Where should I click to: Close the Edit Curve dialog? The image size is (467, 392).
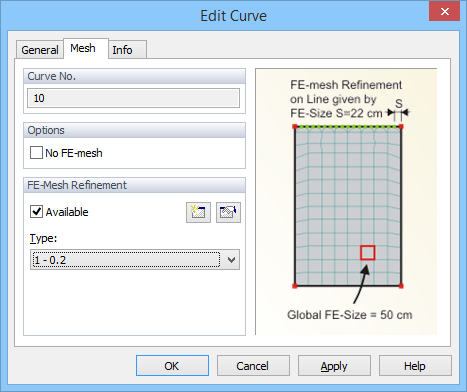click(444, 12)
